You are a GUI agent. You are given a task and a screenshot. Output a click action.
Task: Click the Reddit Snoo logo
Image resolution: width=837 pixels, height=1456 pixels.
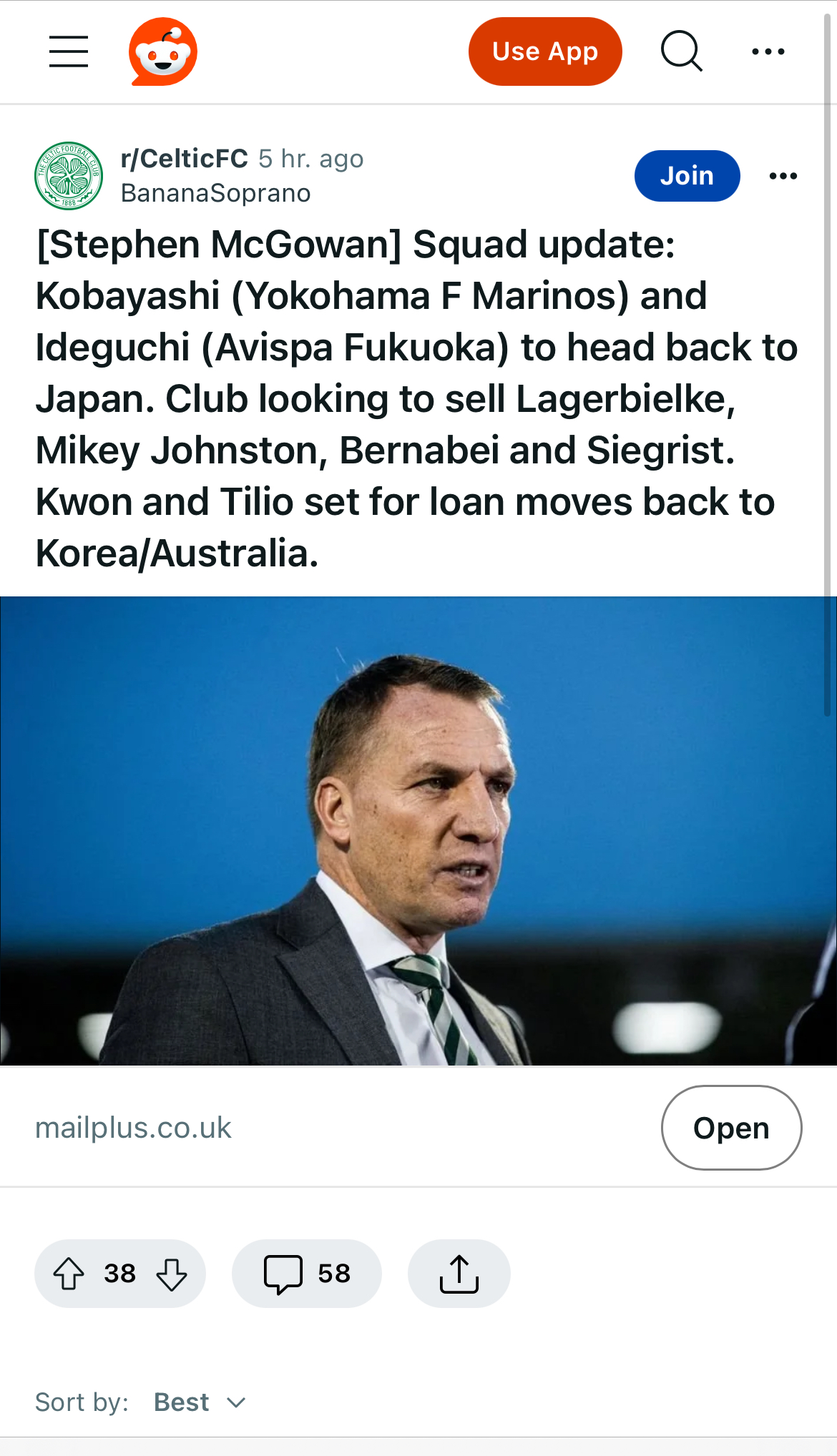[x=163, y=51]
